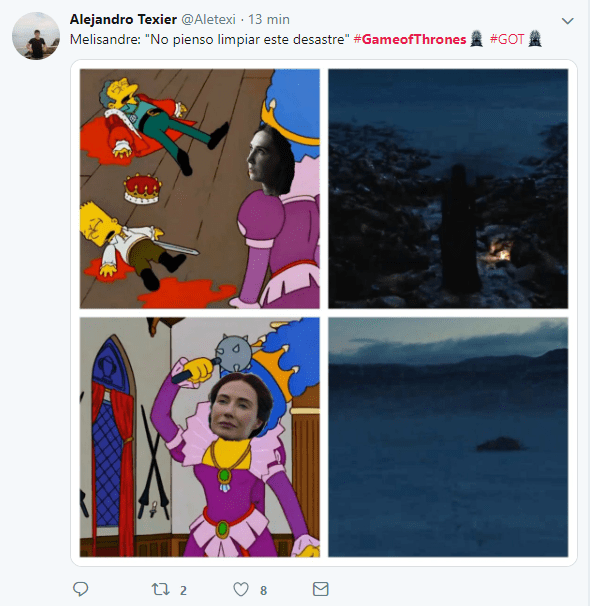Open the #GOT hashtag link
Viewport: 590px width, 606px height.
tap(507, 39)
